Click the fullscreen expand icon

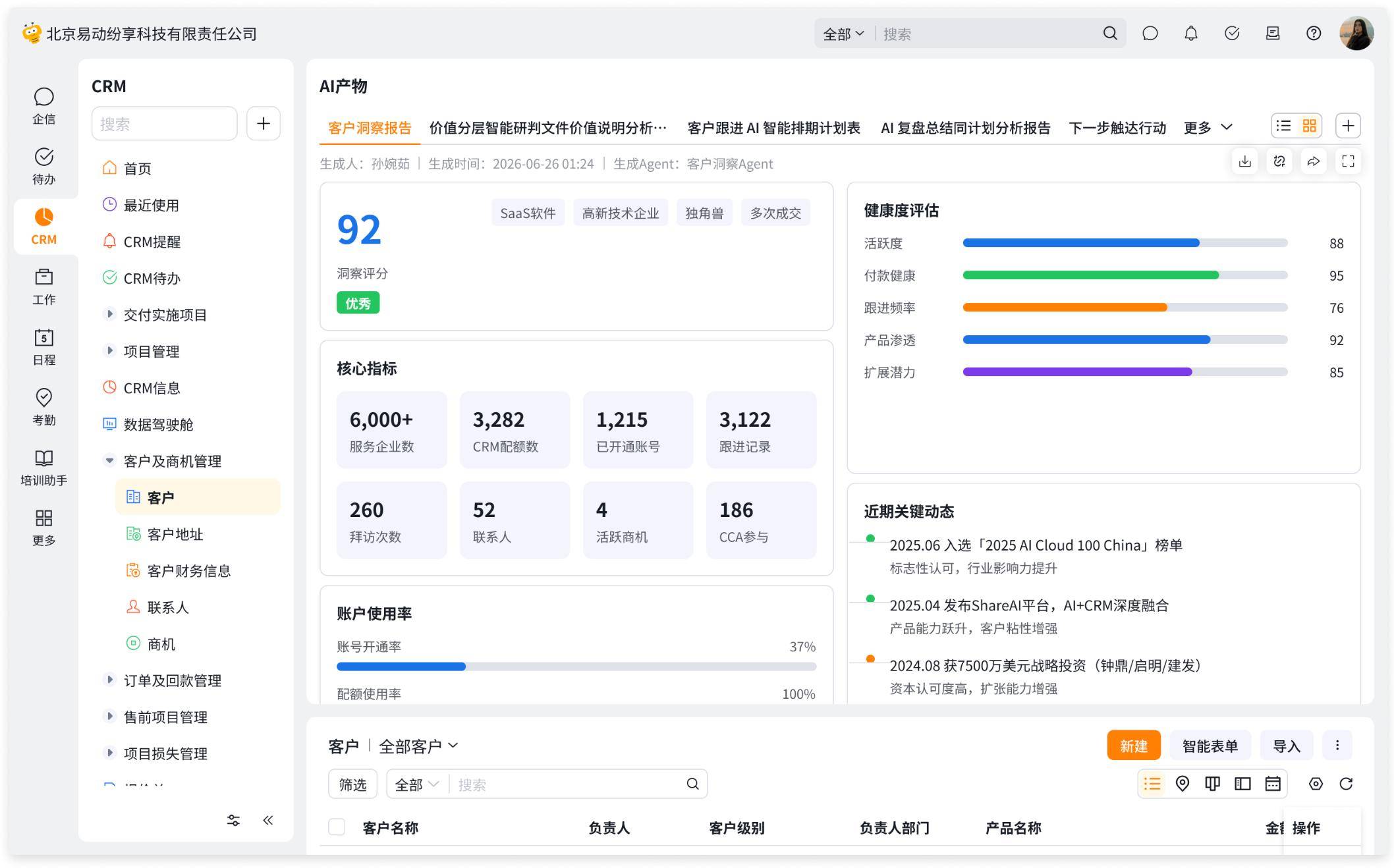pyautogui.click(x=1348, y=161)
